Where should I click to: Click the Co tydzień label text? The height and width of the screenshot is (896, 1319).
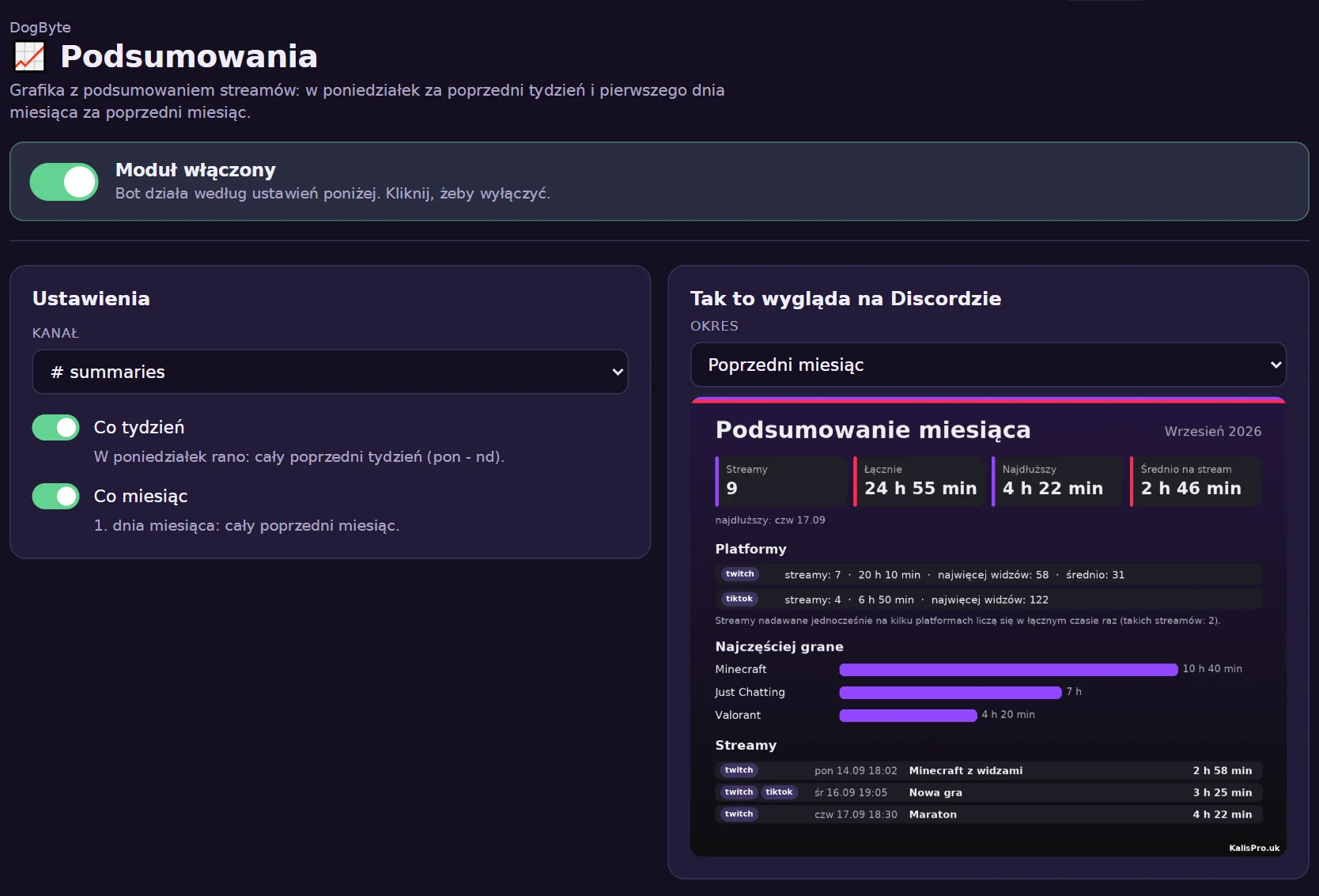[x=139, y=427]
